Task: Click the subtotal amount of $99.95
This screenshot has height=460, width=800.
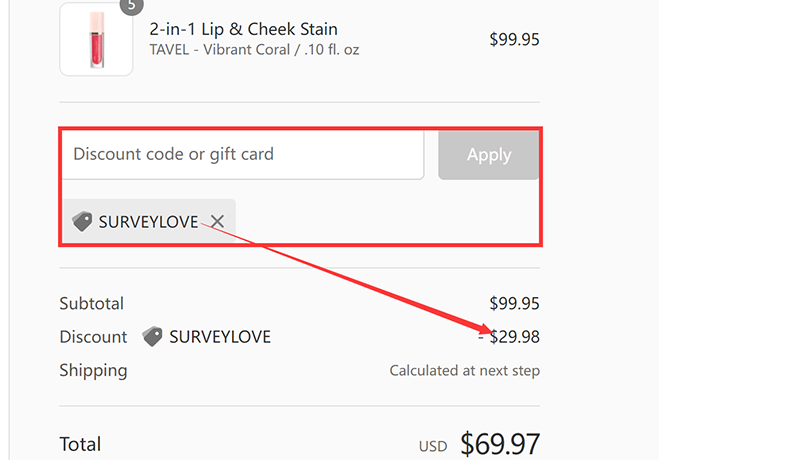Action: pos(514,303)
